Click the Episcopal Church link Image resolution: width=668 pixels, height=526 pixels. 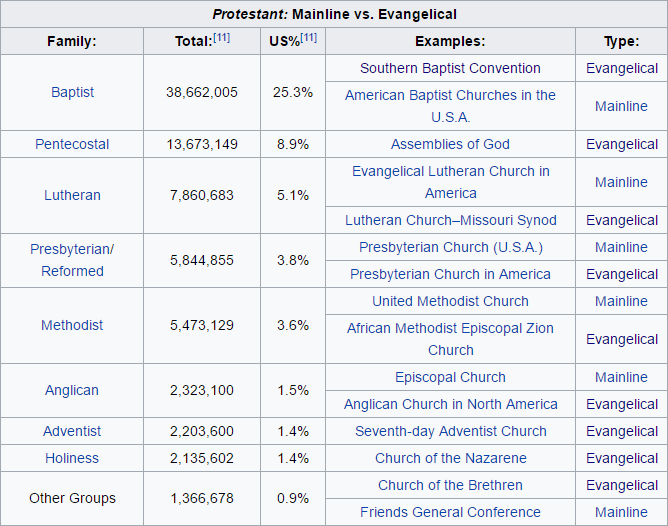pos(450,377)
